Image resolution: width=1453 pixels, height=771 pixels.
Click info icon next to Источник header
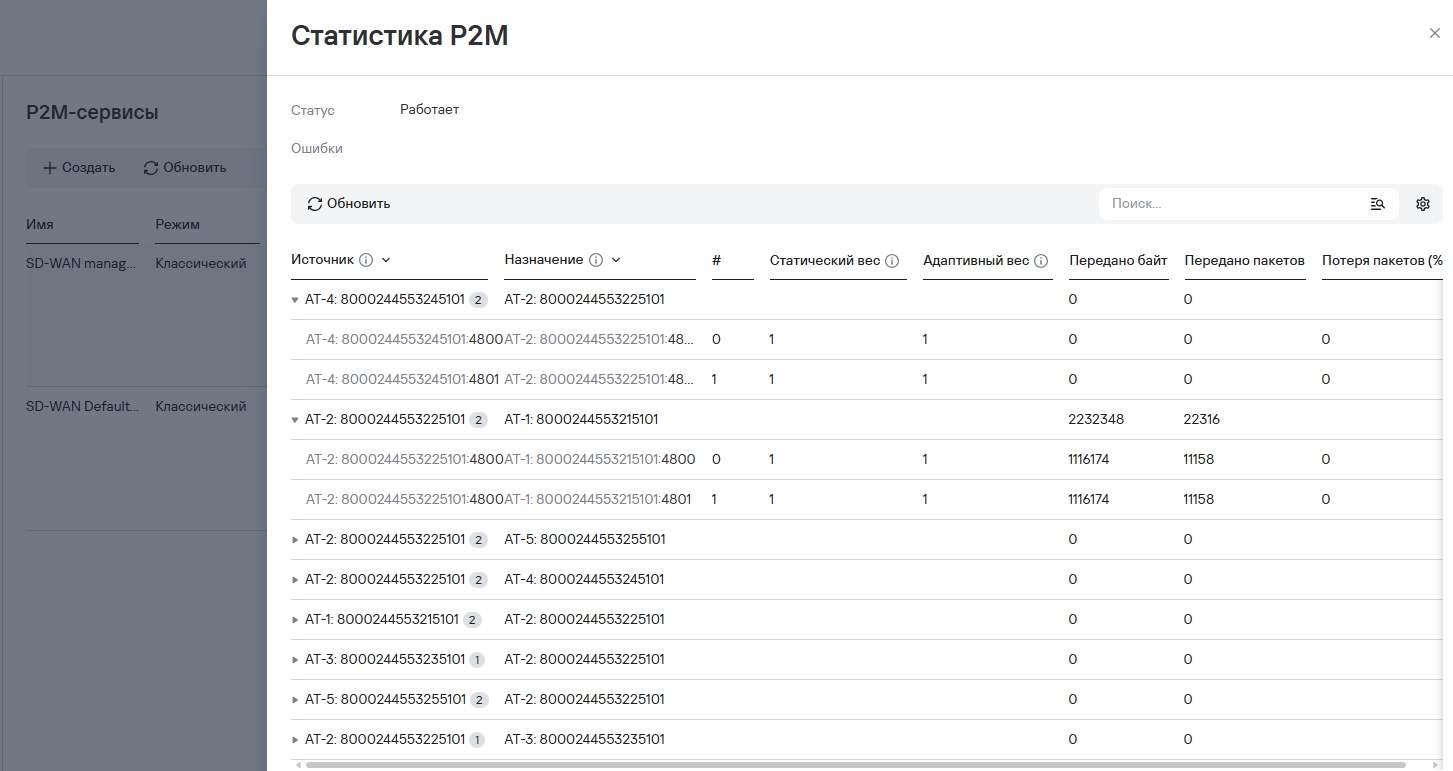[366, 260]
